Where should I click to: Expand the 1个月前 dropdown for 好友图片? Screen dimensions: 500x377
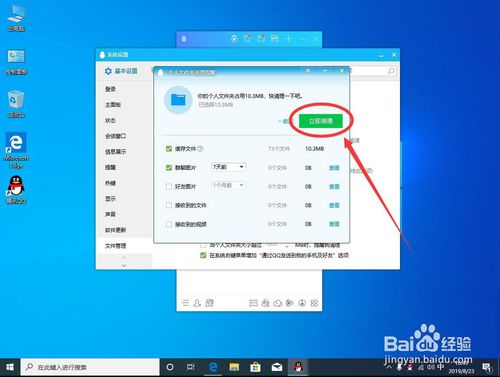[x=229, y=185]
